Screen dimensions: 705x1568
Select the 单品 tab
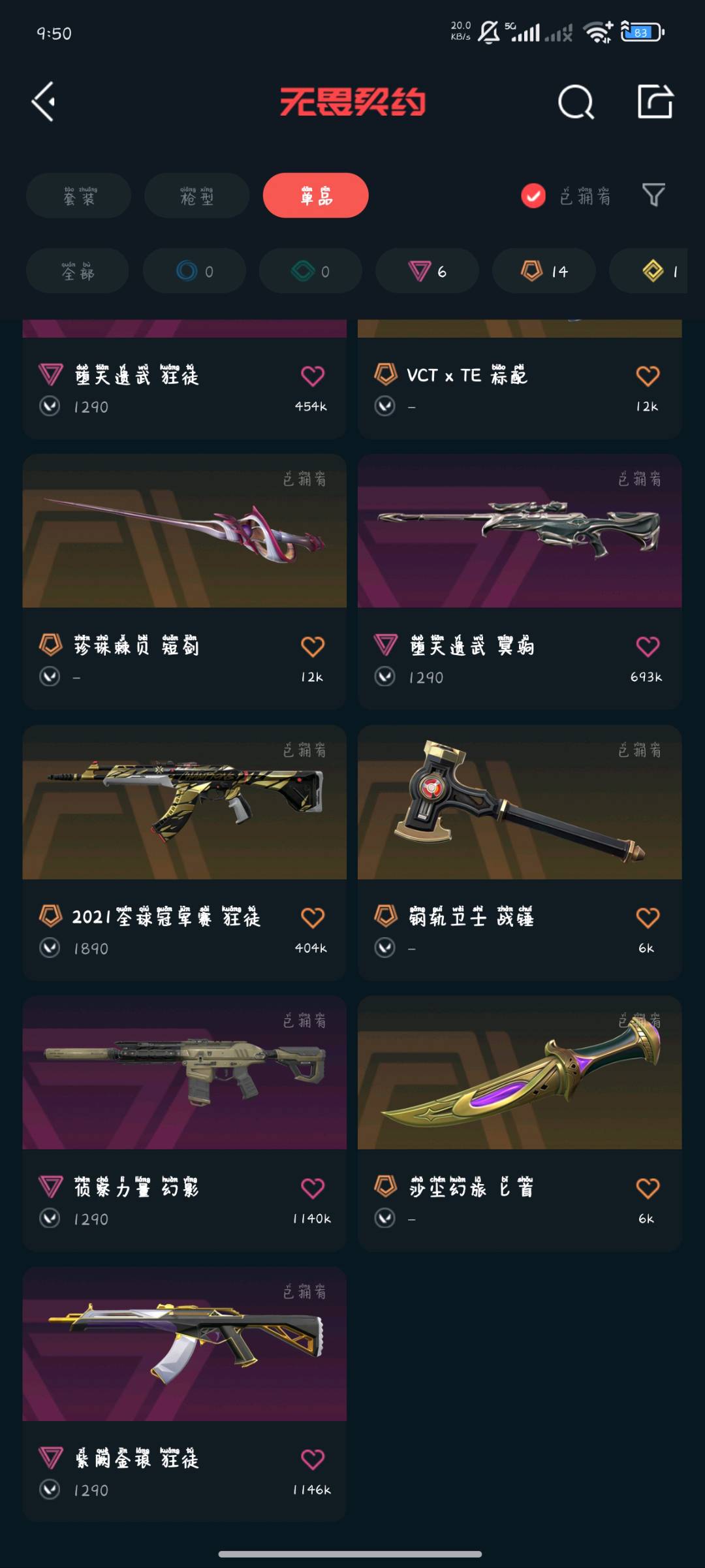coord(316,195)
